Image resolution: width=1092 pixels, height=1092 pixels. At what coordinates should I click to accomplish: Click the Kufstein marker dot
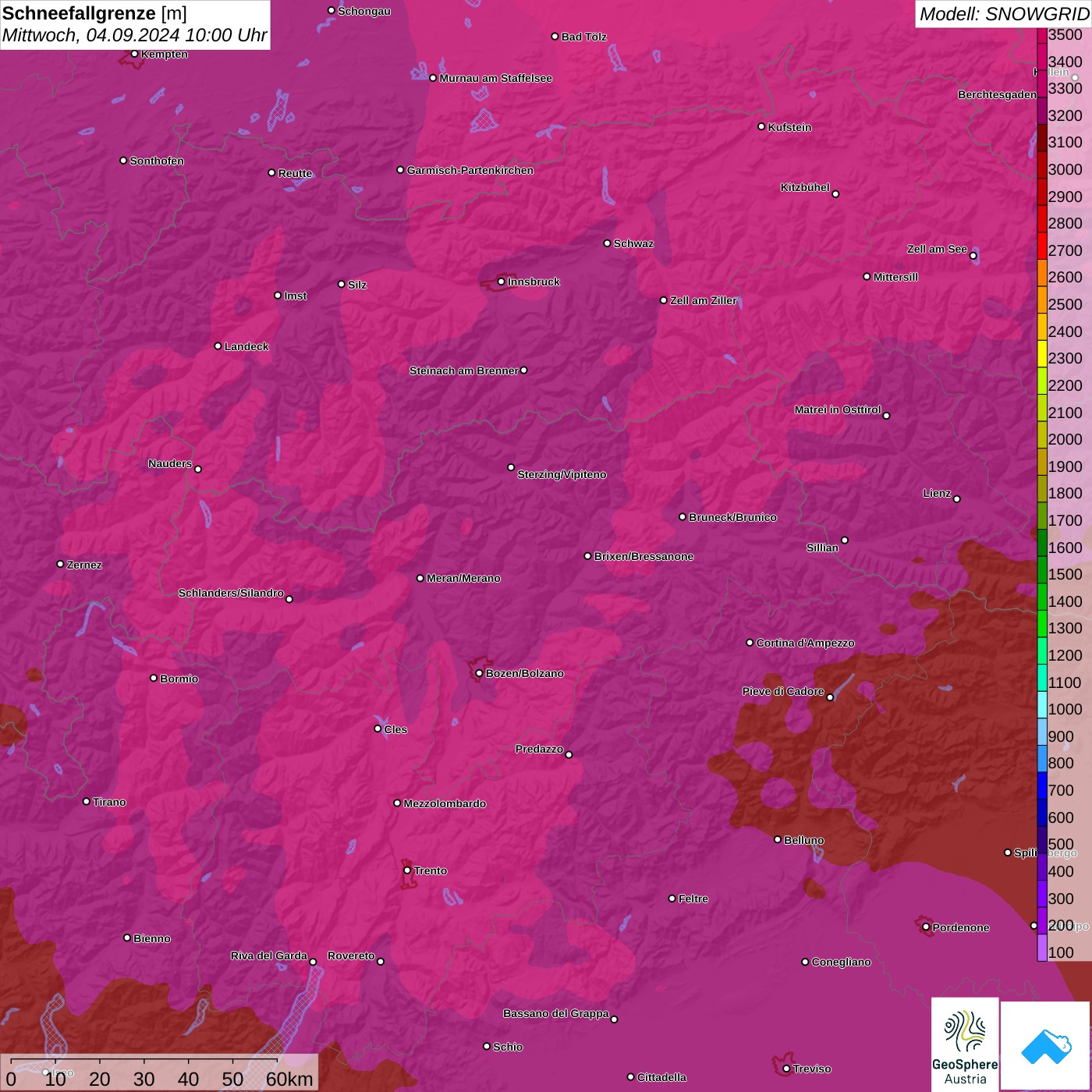(x=761, y=126)
